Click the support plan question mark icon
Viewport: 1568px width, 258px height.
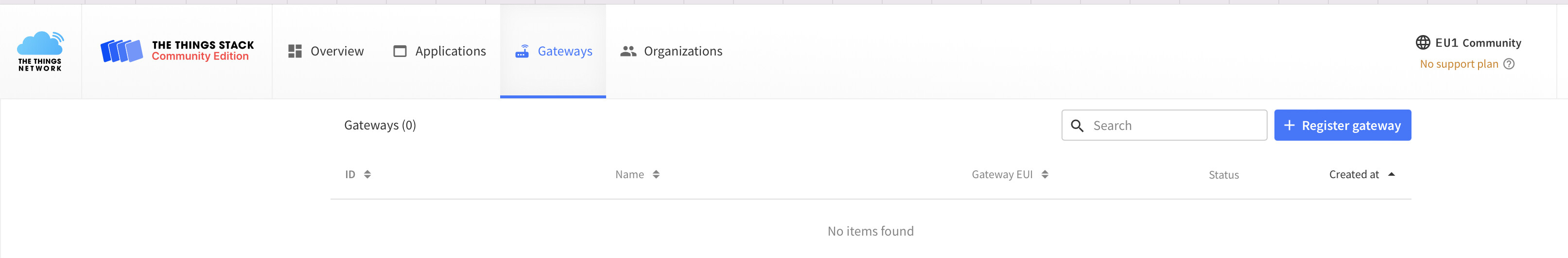pyautogui.click(x=1509, y=64)
